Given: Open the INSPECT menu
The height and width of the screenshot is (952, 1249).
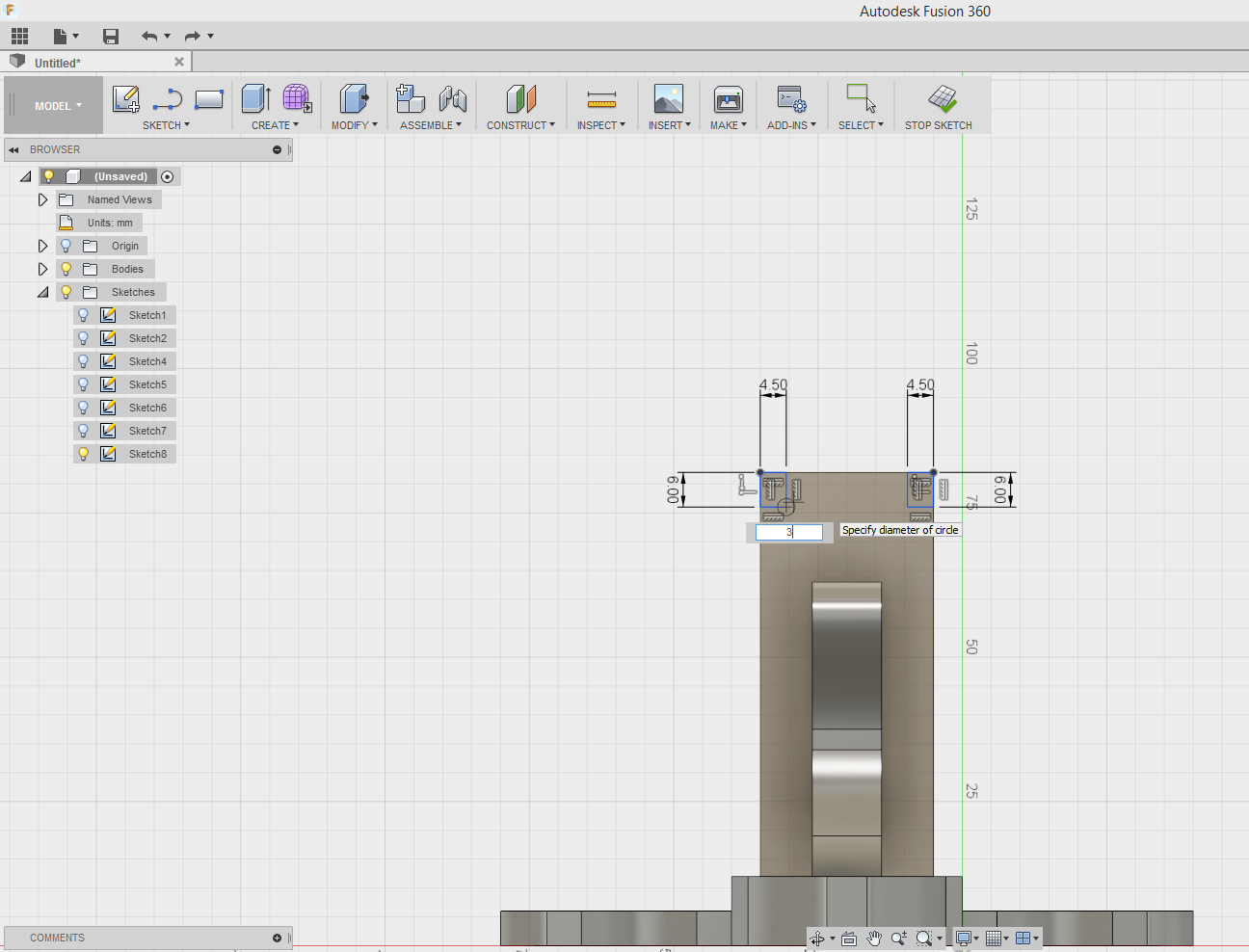Looking at the screenshot, I should point(601,125).
